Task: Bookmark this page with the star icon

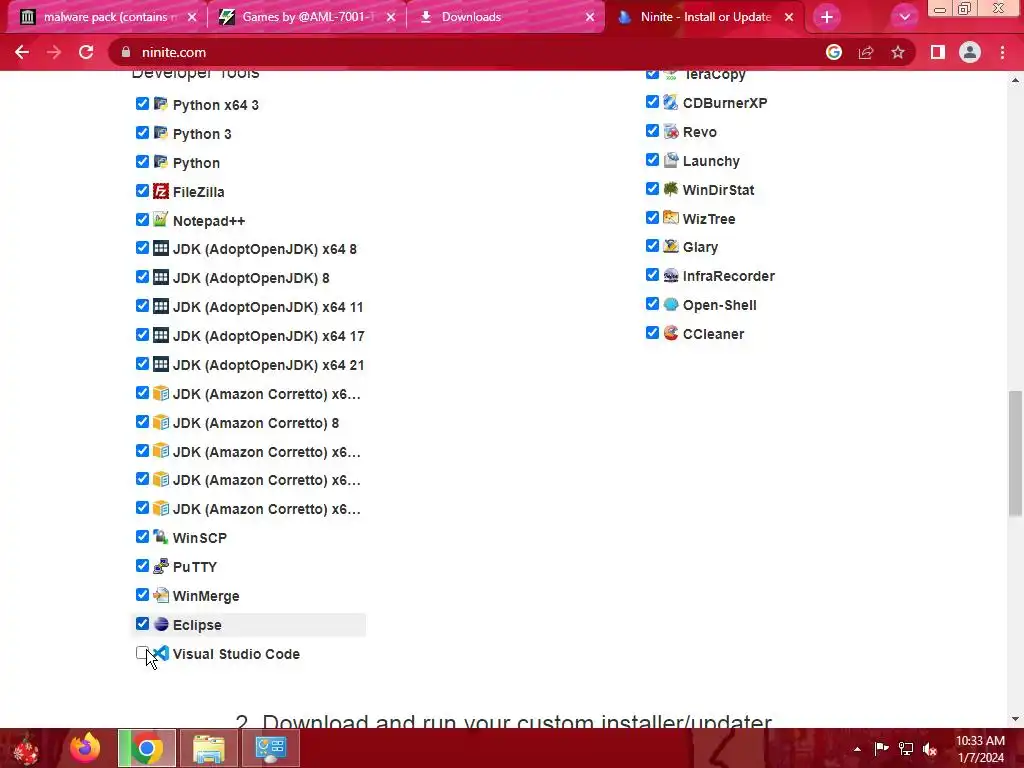Action: [898, 52]
